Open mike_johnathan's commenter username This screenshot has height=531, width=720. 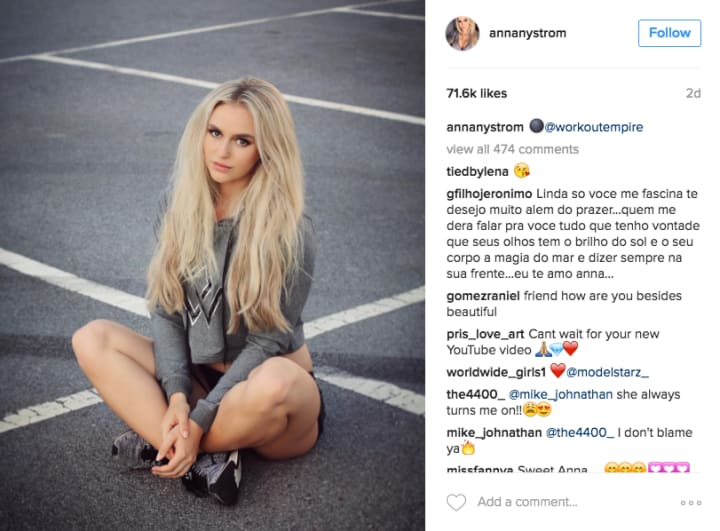(x=494, y=432)
